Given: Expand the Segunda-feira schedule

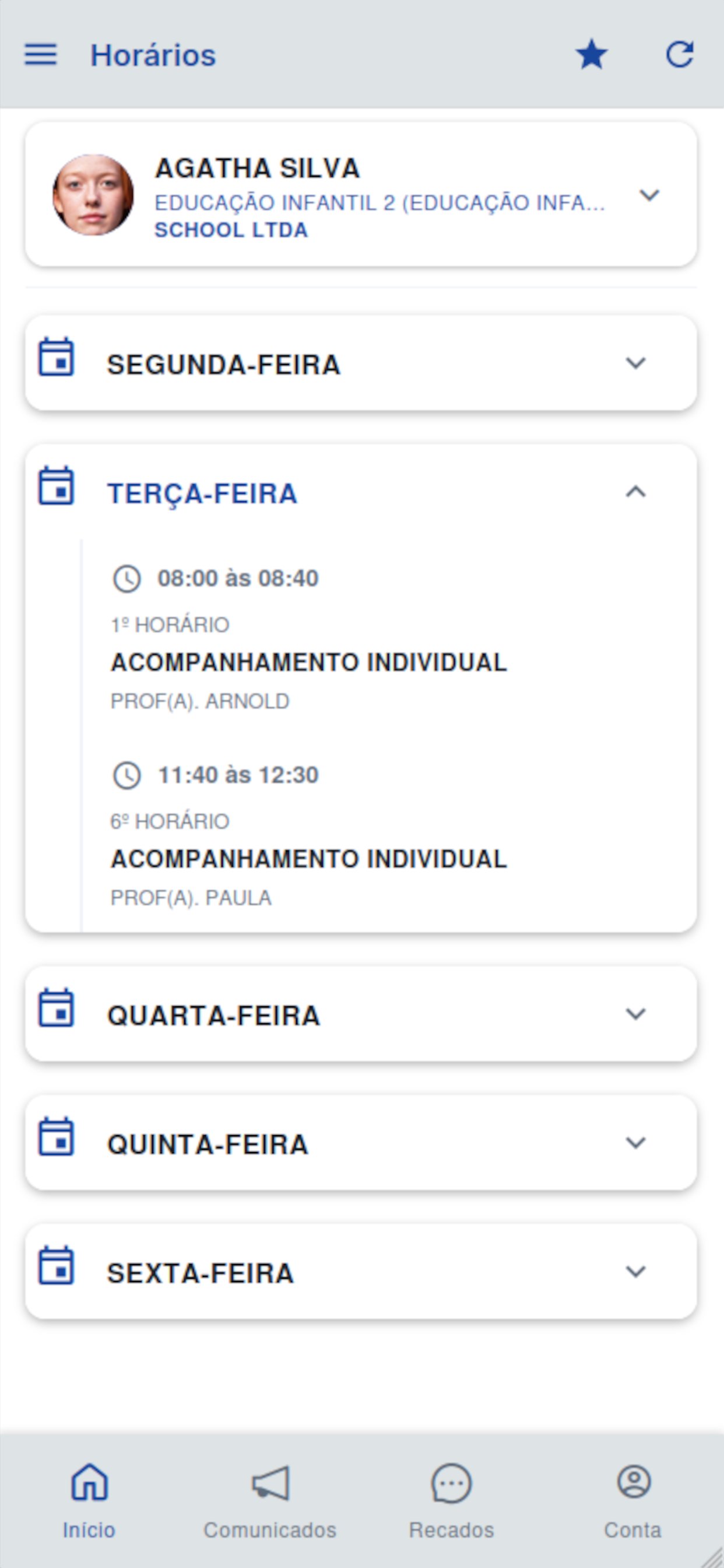Looking at the screenshot, I should 635,363.
